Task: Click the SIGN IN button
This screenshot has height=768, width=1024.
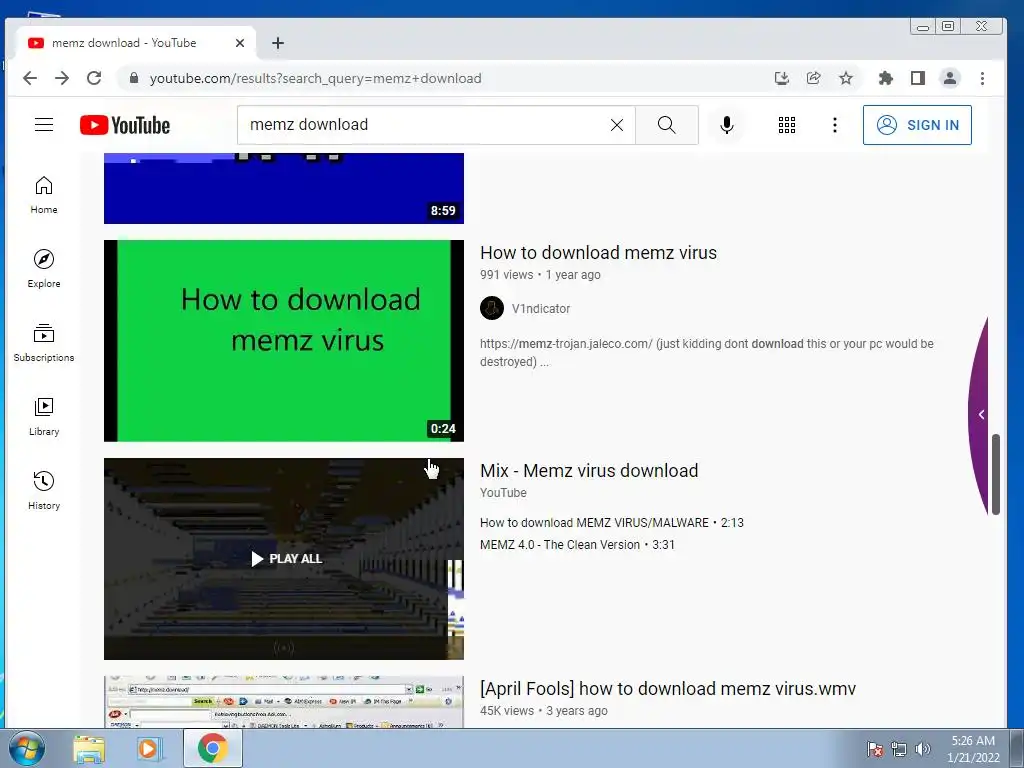Action: pyautogui.click(x=917, y=125)
